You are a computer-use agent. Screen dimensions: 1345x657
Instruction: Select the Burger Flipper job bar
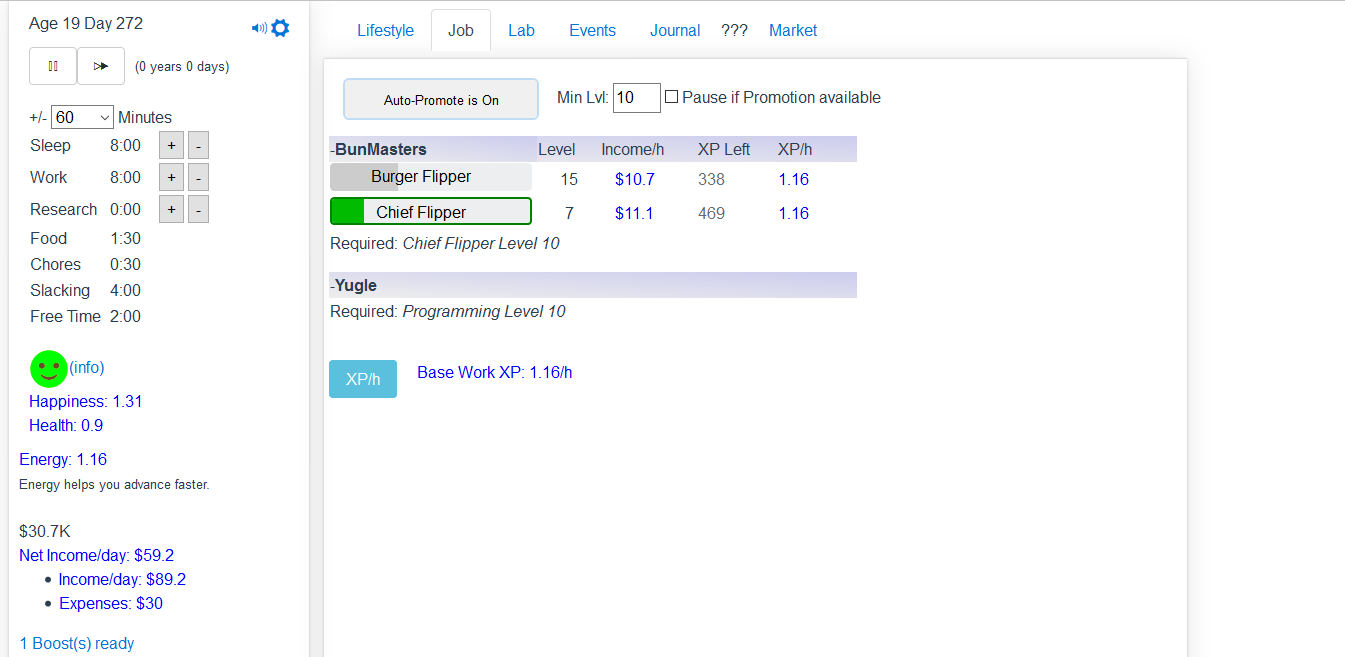click(431, 177)
